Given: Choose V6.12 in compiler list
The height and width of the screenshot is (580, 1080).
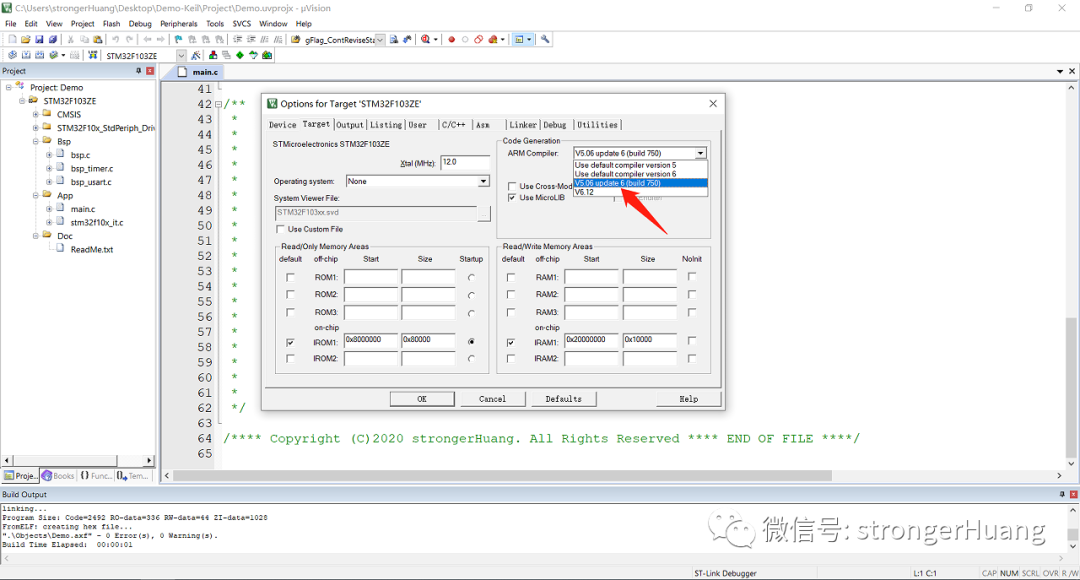Looking at the screenshot, I should click(640, 192).
